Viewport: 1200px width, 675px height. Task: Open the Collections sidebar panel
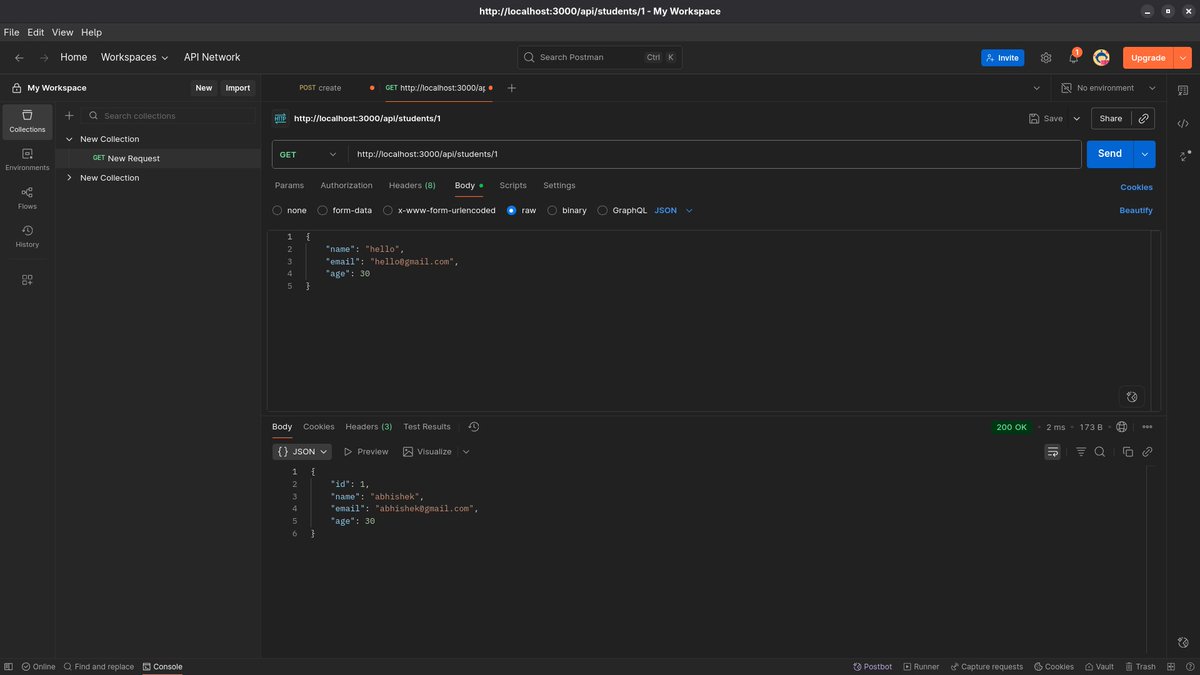[27, 121]
